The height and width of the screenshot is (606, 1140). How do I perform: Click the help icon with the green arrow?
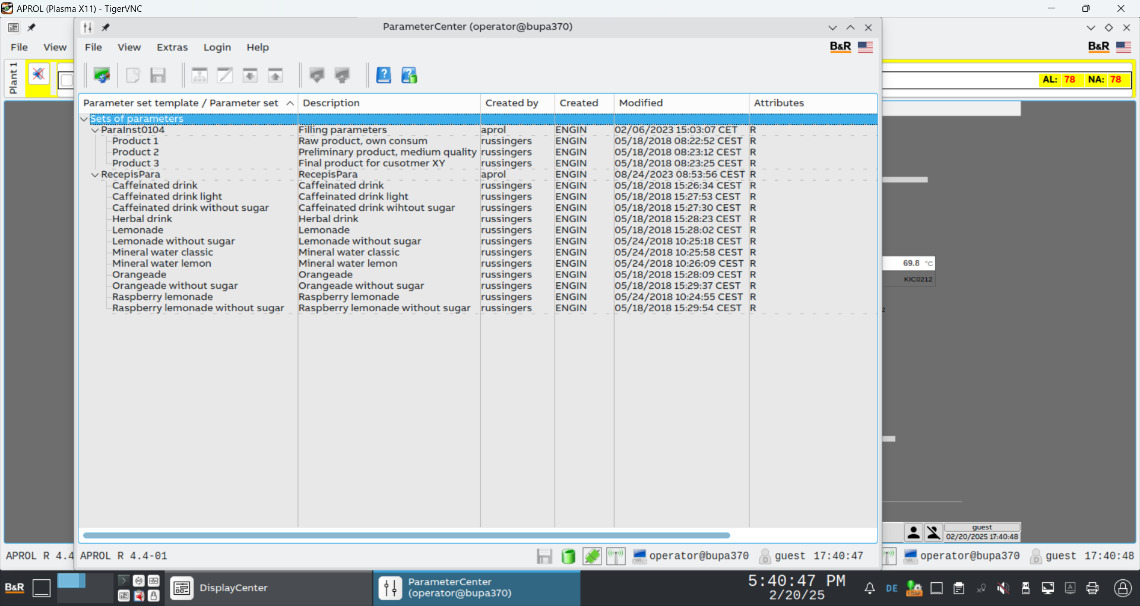click(409, 75)
